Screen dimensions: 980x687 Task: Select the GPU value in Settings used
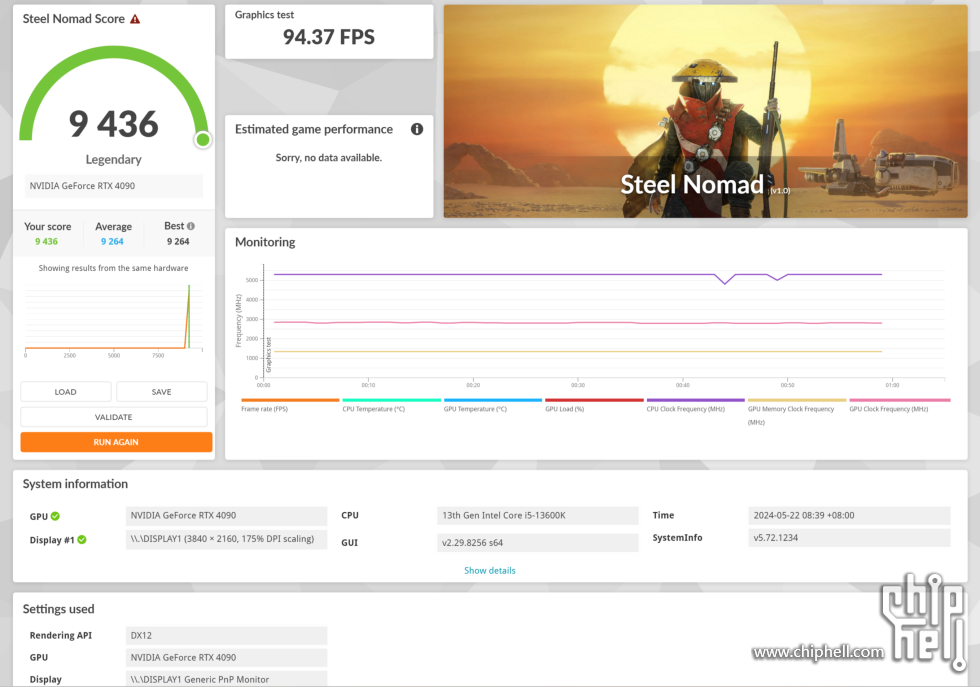pos(226,658)
